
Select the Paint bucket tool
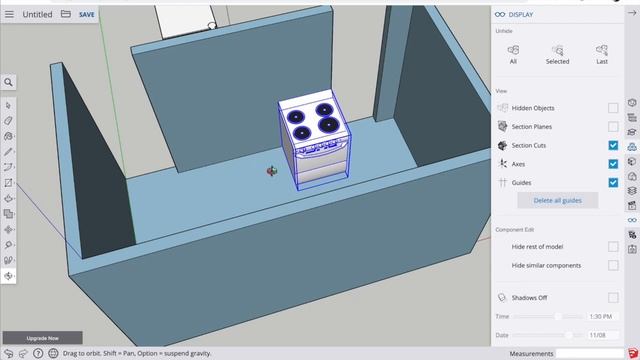click(x=9, y=136)
